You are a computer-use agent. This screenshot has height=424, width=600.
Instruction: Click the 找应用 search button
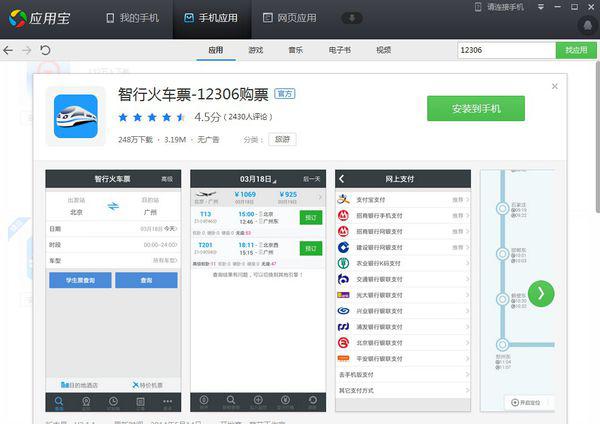pyautogui.click(x=576, y=49)
